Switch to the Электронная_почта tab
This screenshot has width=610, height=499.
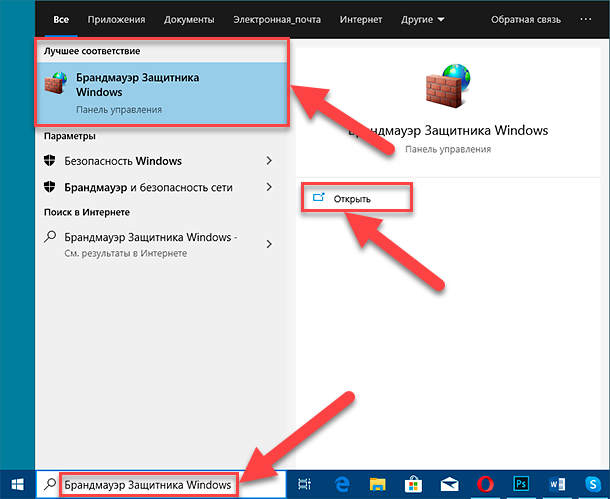click(277, 19)
